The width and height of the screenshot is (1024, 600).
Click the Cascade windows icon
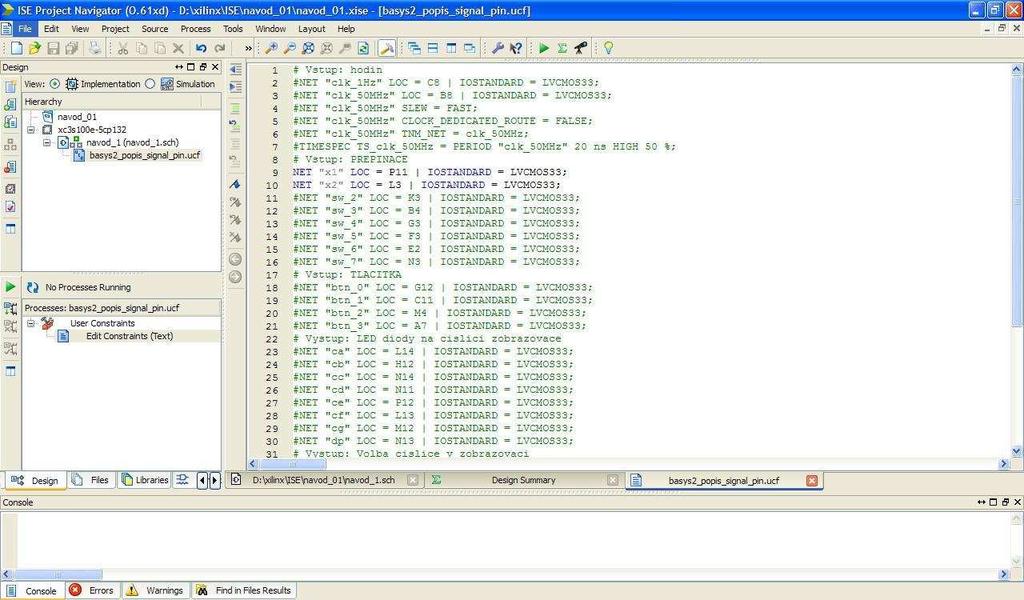(x=414, y=48)
